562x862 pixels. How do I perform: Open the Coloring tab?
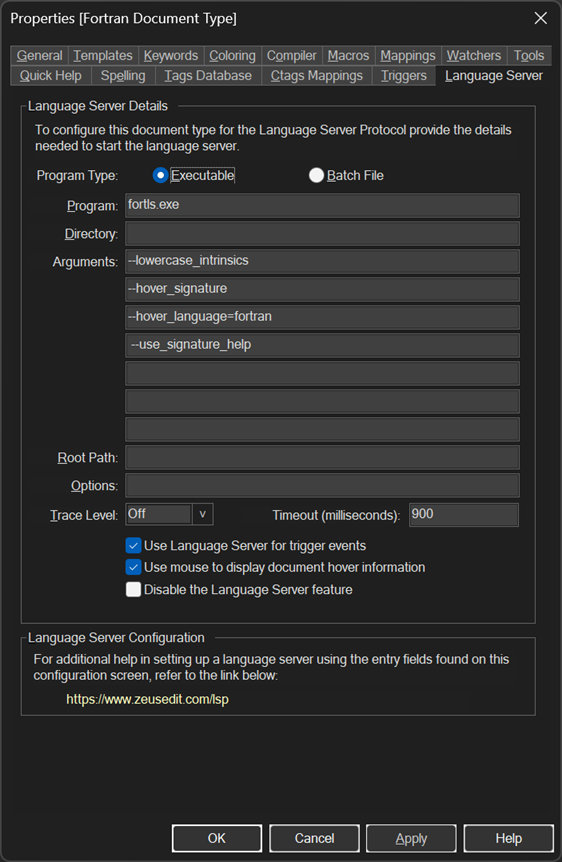click(232, 56)
